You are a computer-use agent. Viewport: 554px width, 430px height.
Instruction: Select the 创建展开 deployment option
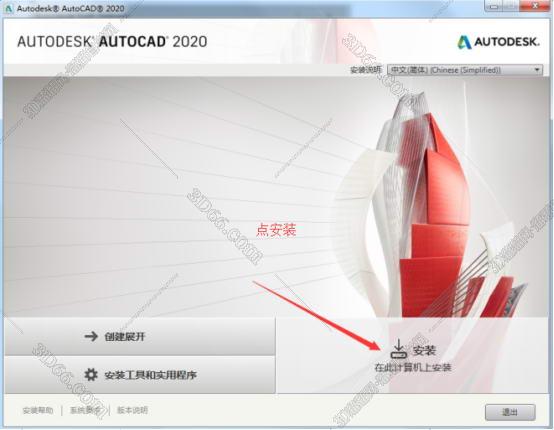pyautogui.click(x=140, y=336)
